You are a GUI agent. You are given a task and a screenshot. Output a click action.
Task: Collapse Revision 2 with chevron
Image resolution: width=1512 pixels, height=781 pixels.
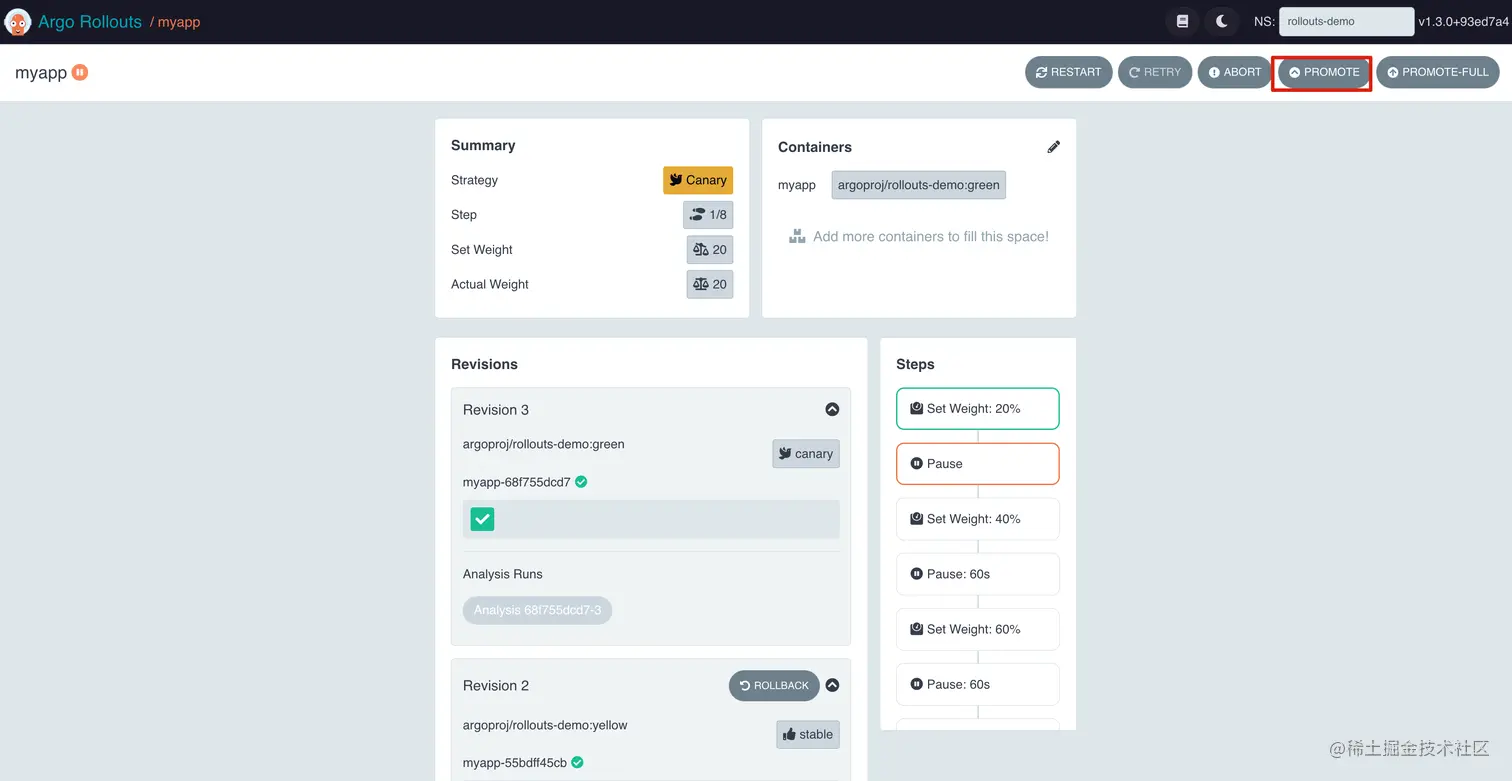pyautogui.click(x=832, y=686)
